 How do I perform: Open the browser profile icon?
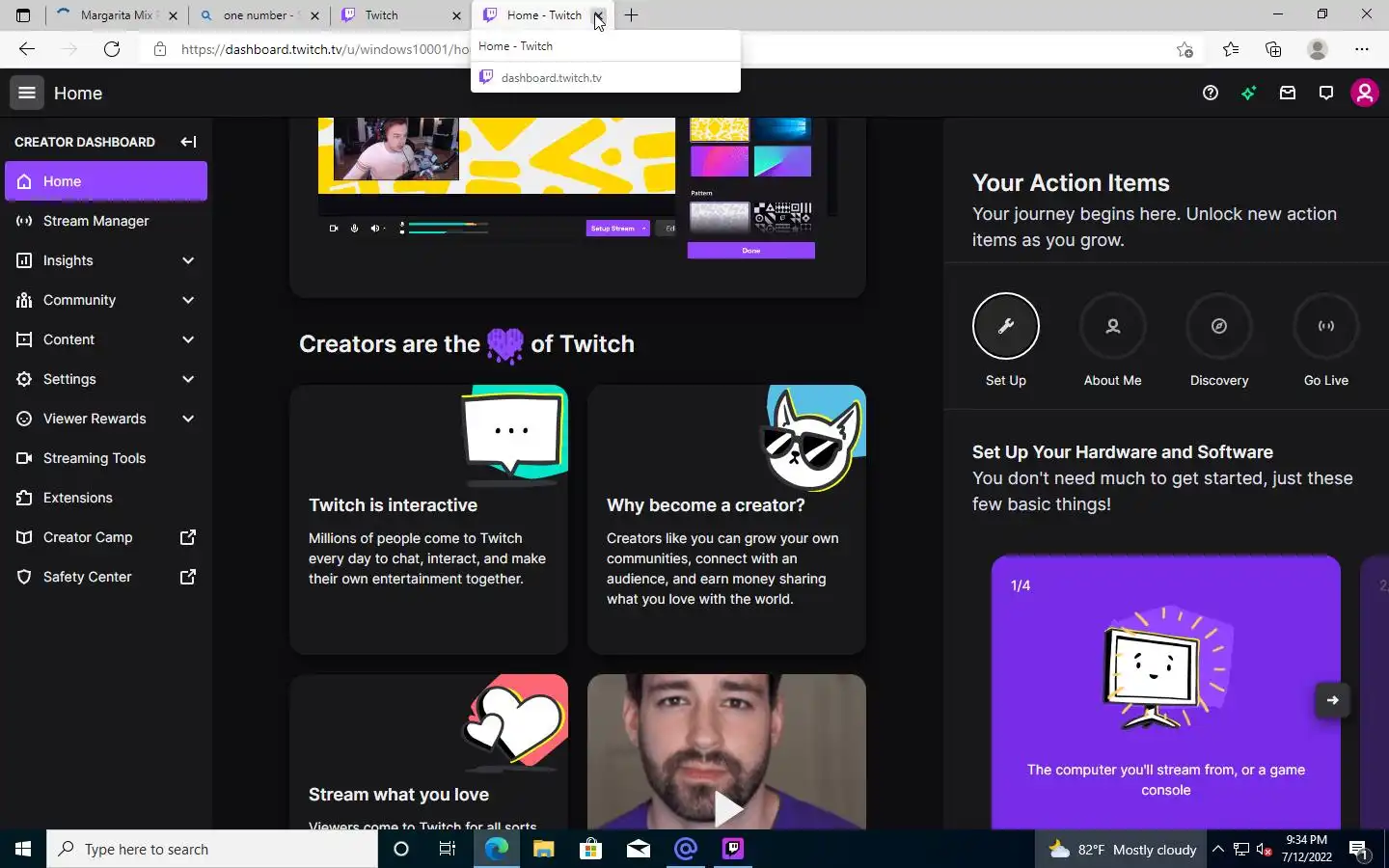coord(1318,49)
